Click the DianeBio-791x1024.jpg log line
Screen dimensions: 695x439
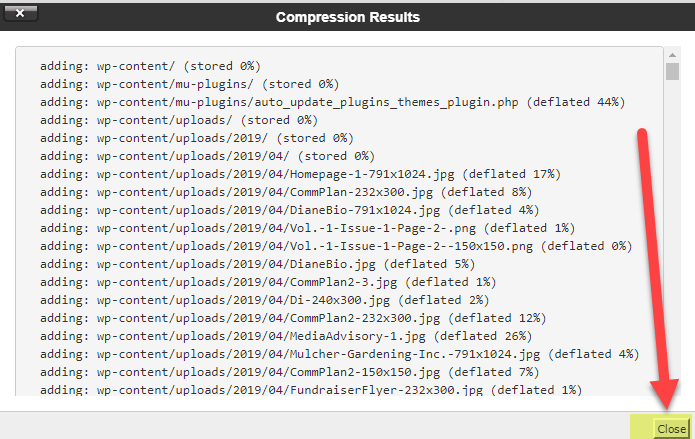point(289,210)
